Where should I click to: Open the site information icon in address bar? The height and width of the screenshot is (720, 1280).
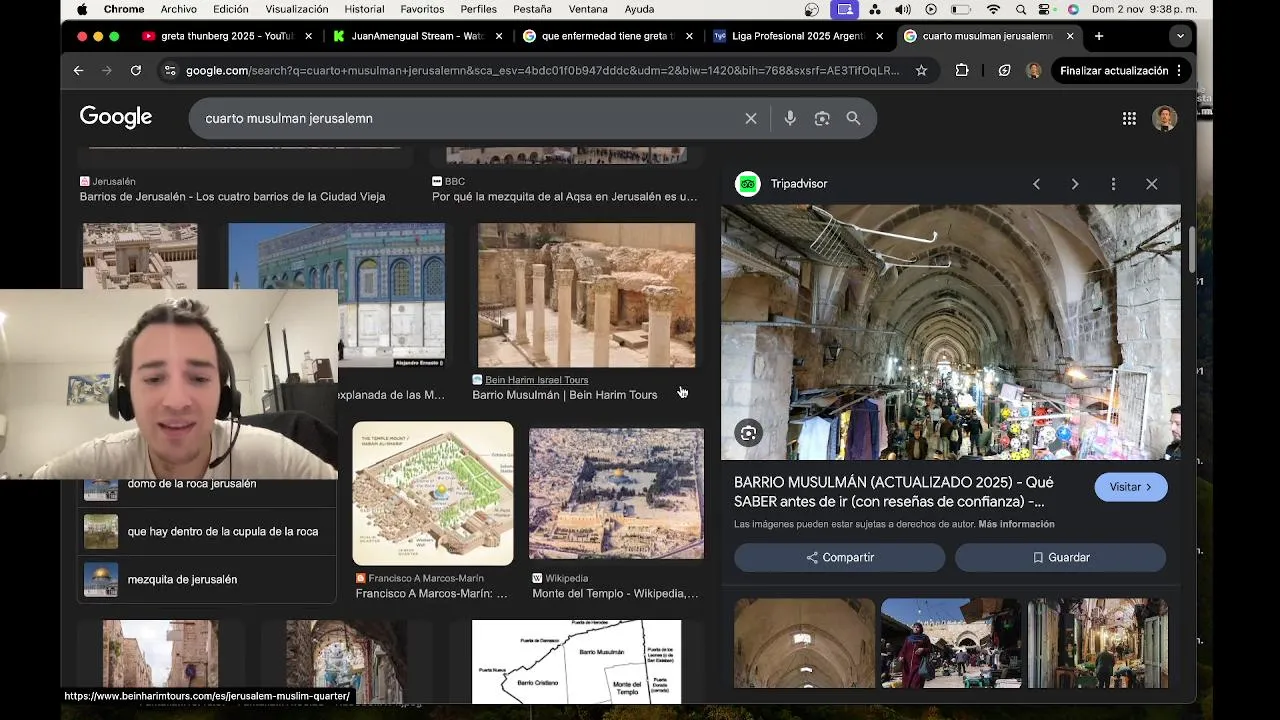point(170,71)
